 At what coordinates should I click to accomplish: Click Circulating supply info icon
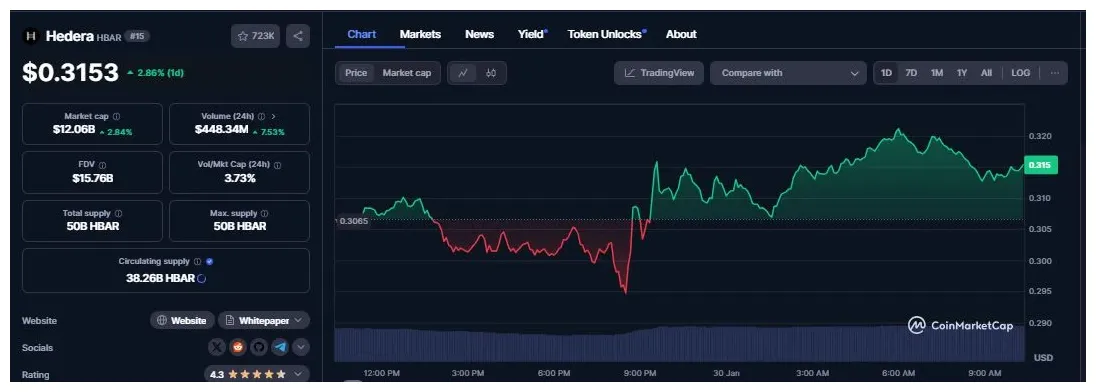[x=197, y=261]
